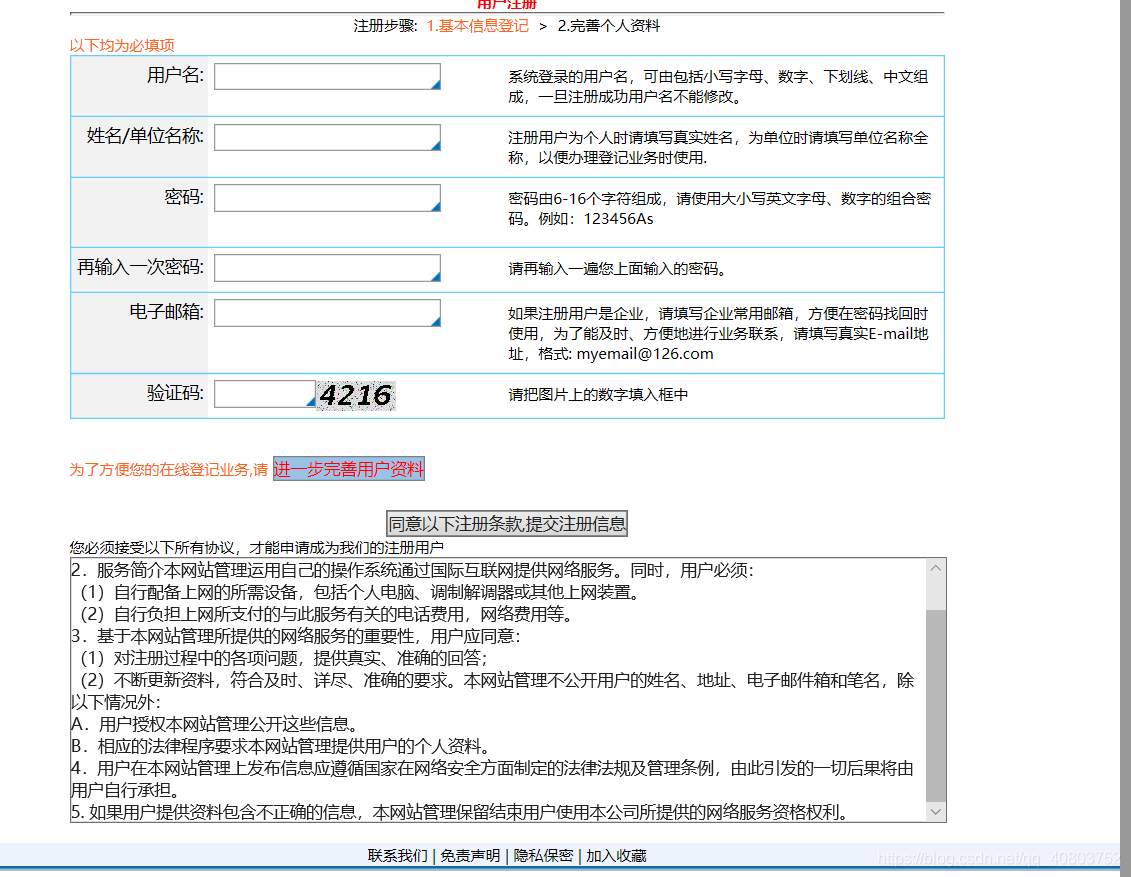Click the 验证码: label

(x=175, y=393)
